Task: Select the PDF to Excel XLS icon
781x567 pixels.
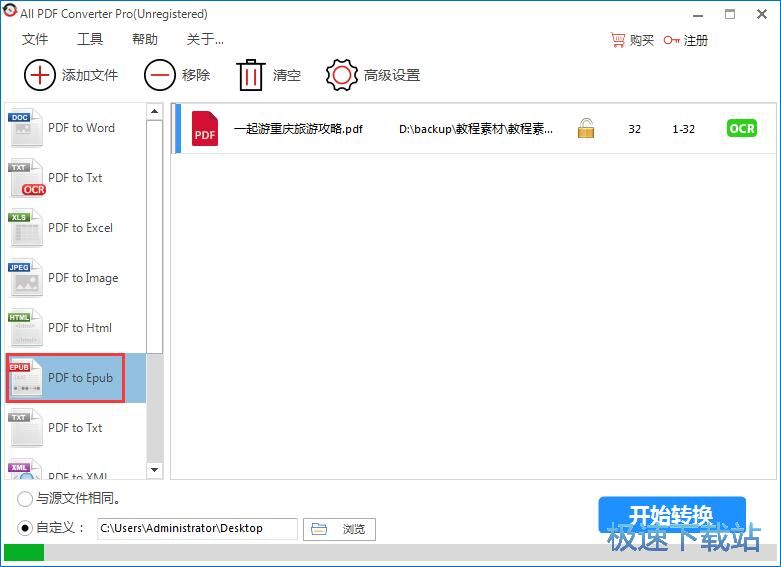Action: click(25, 228)
